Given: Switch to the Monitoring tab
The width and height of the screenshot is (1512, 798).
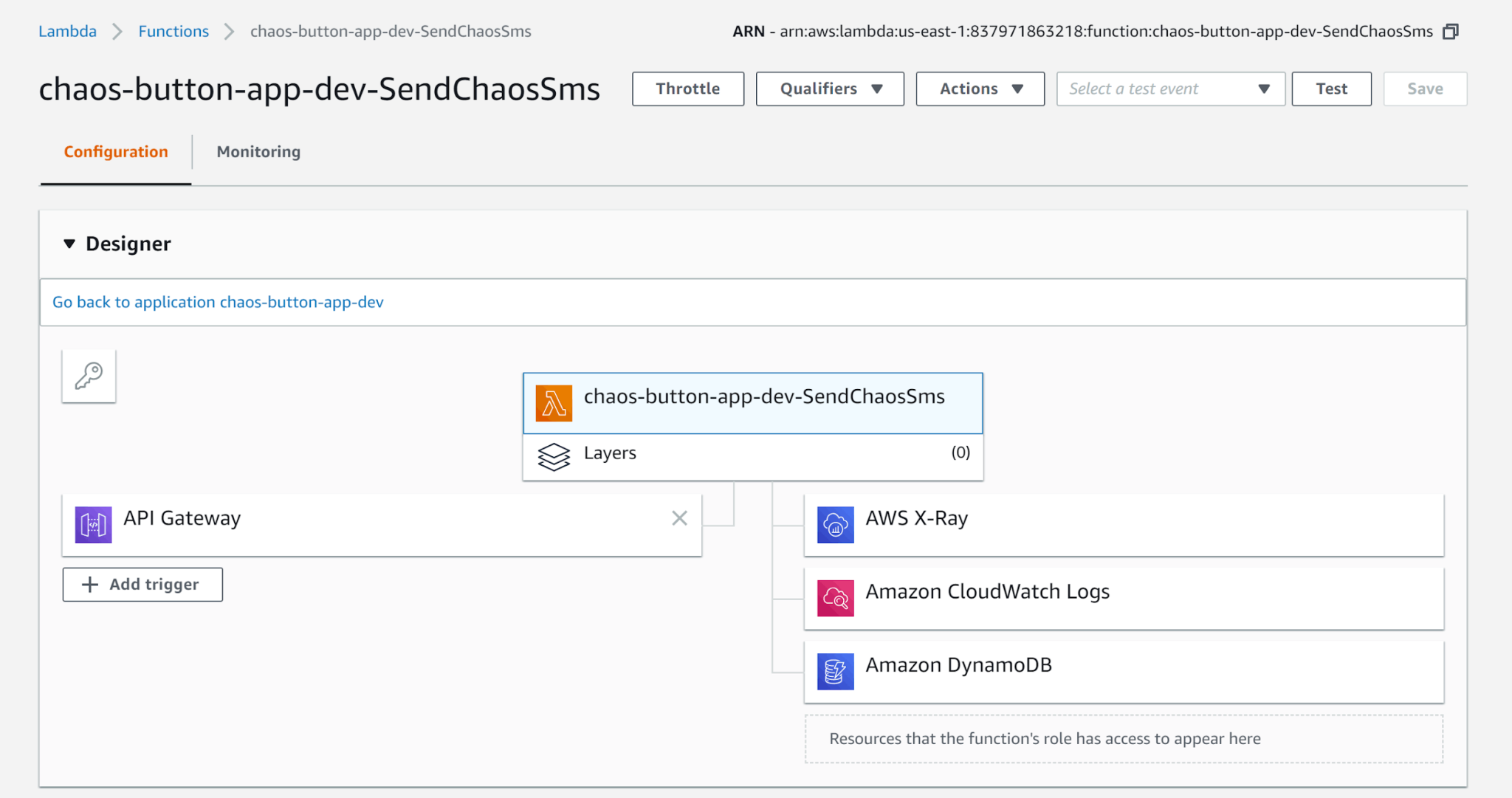Looking at the screenshot, I should tap(258, 151).
